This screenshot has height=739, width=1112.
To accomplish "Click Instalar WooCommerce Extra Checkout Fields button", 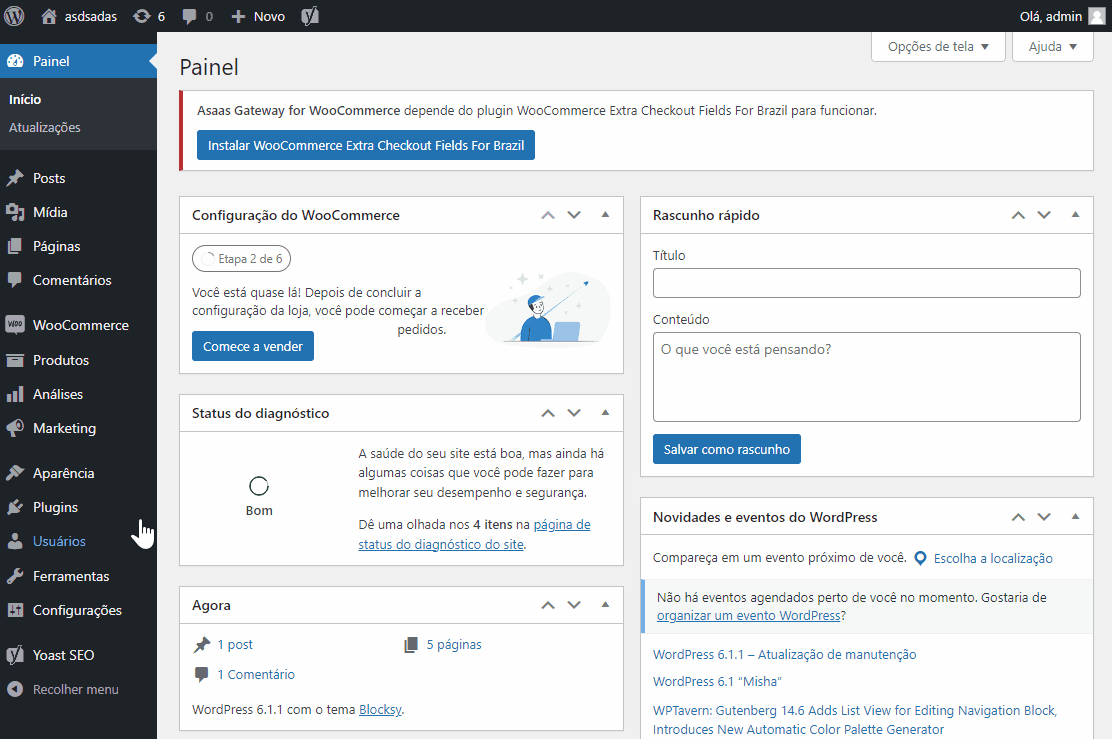I will tap(366, 145).
